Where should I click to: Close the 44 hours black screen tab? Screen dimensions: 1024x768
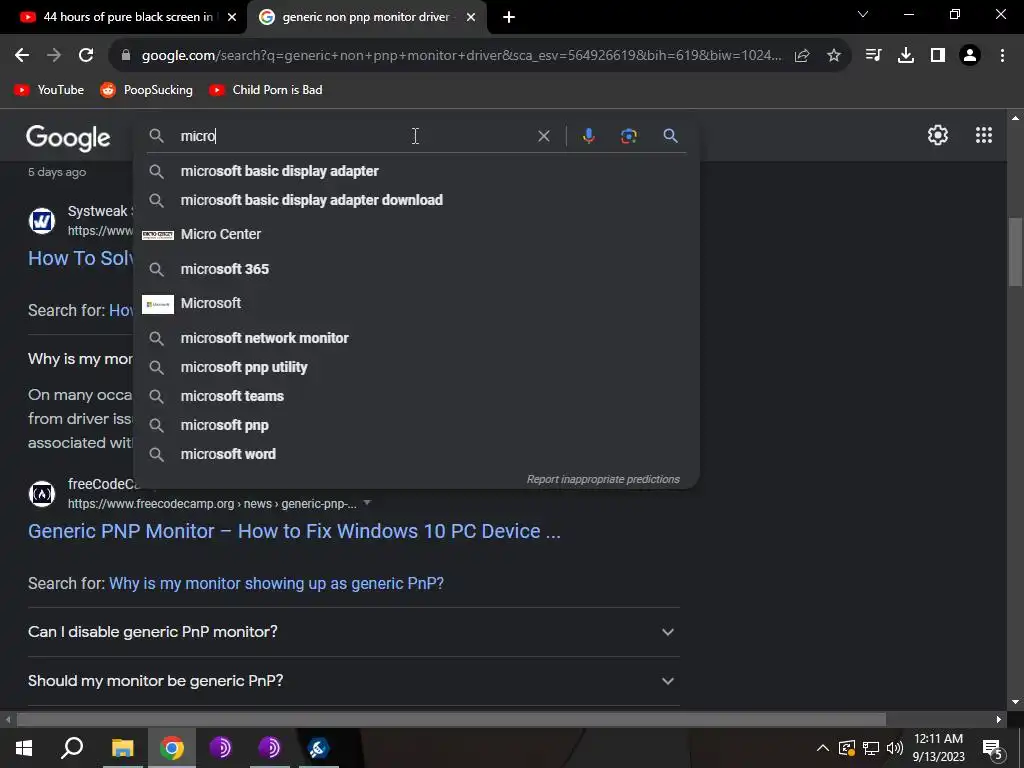232,17
